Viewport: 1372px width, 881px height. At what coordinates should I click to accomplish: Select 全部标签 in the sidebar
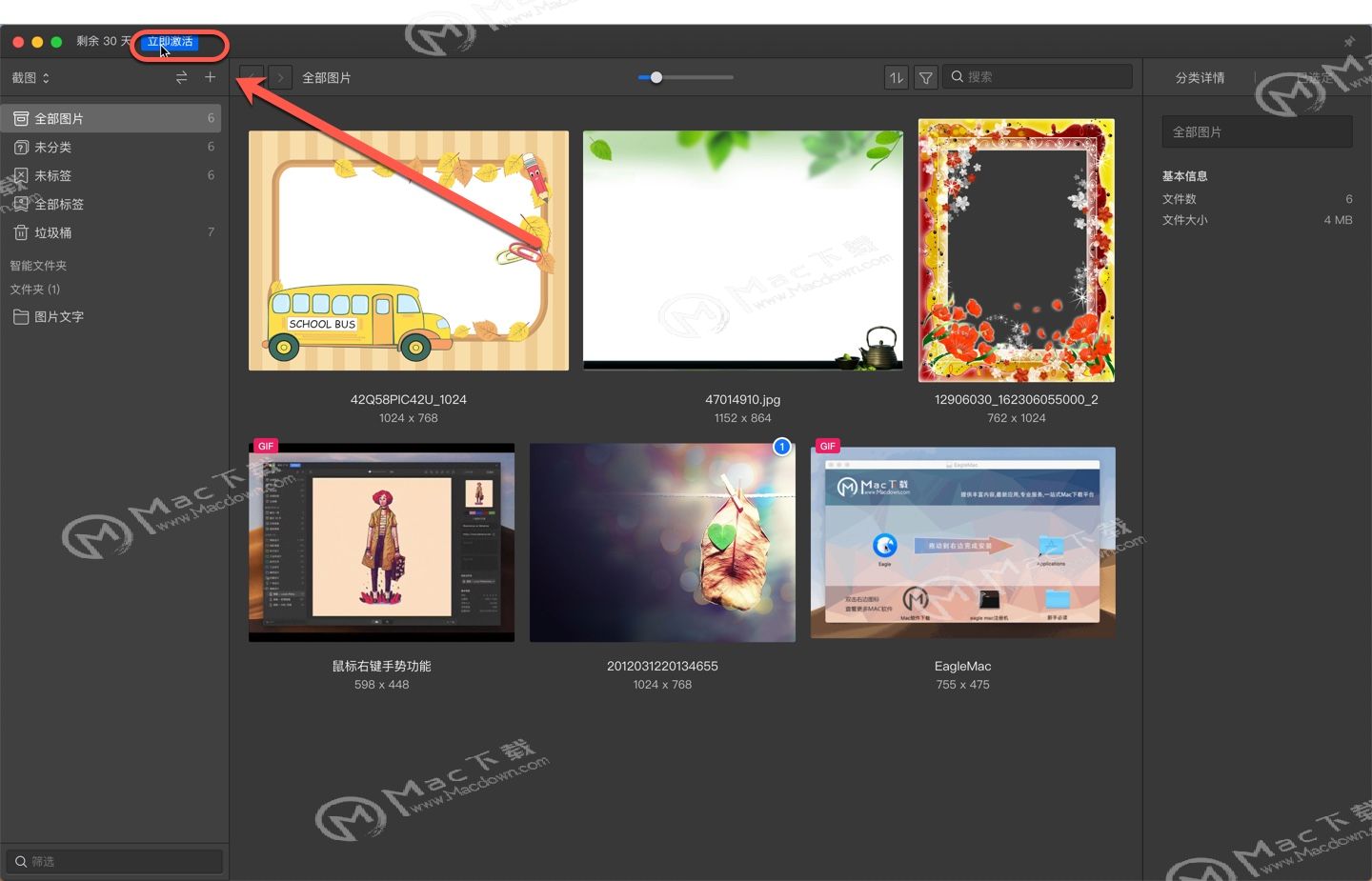(x=112, y=204)
